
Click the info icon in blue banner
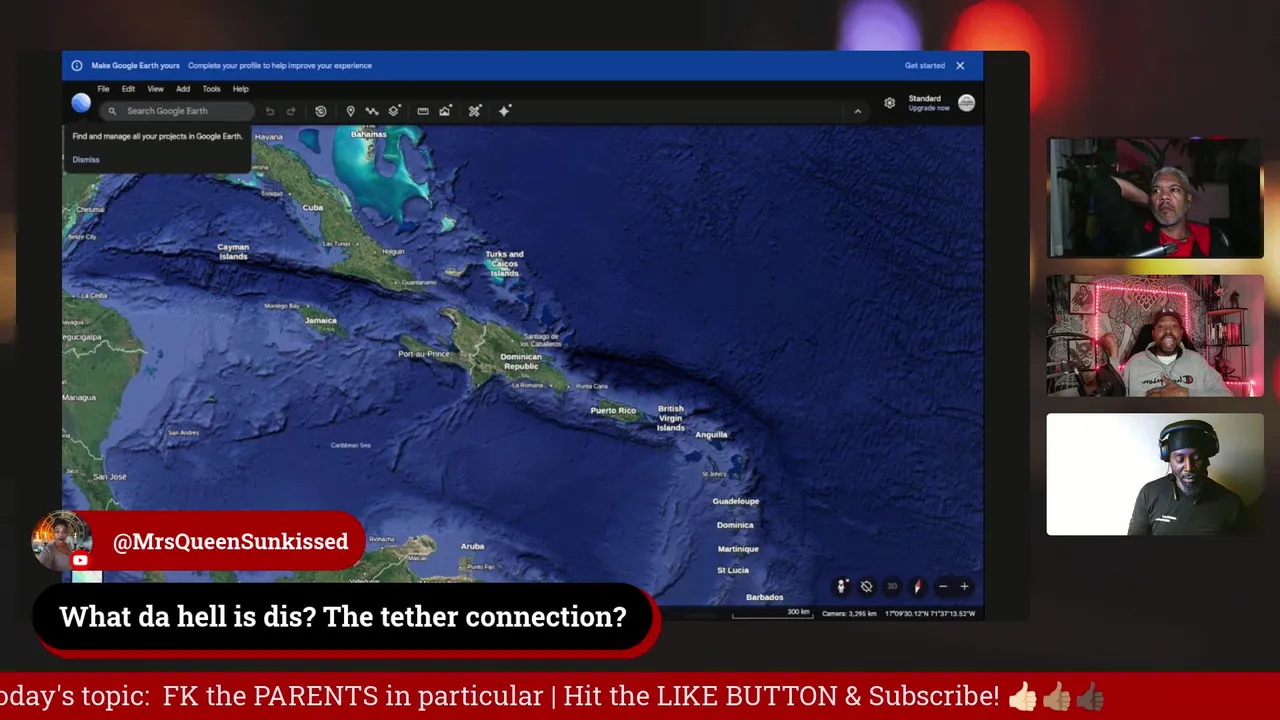(77, 66)
